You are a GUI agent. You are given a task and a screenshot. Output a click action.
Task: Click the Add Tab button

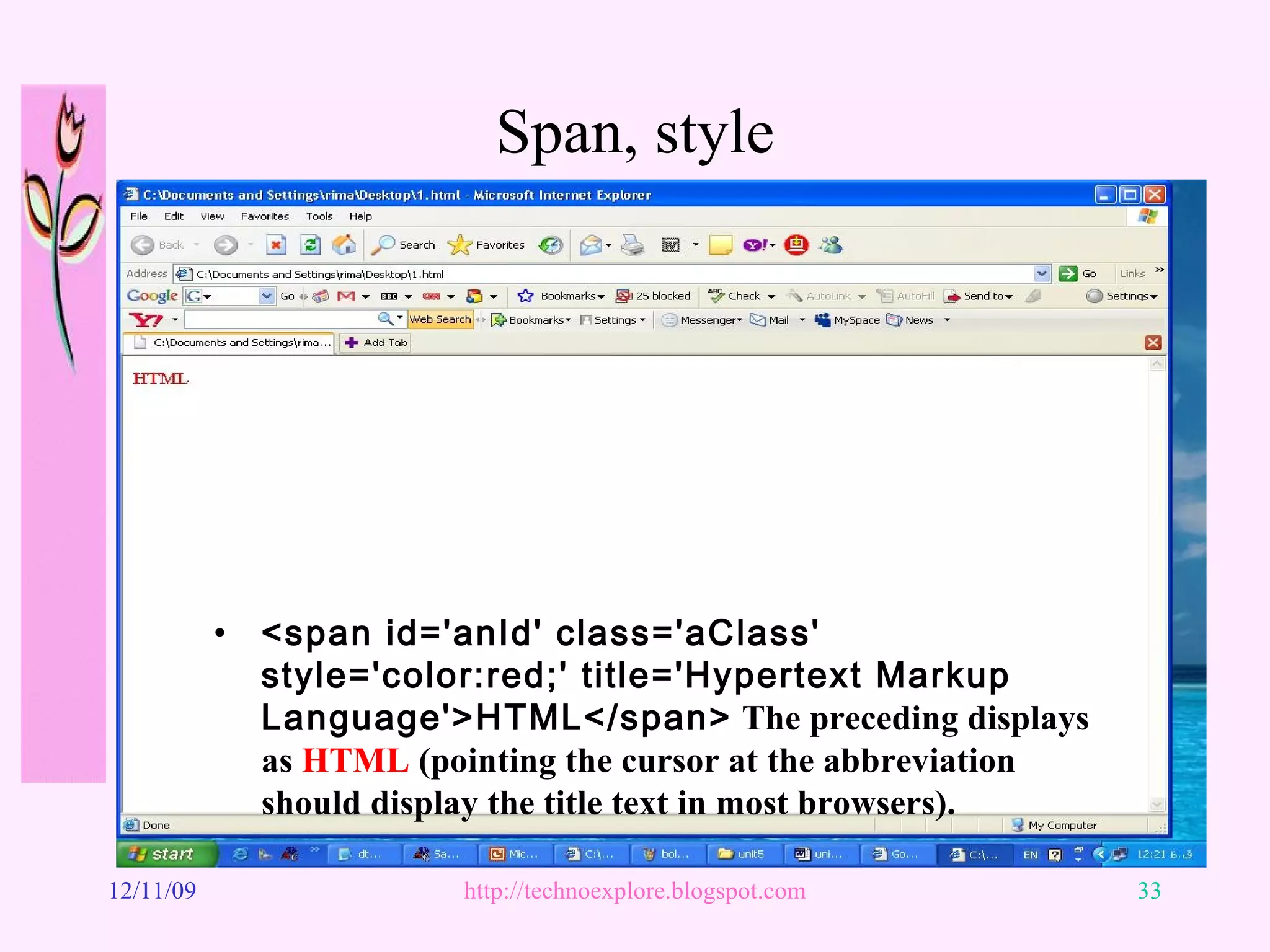click(375, 343)
